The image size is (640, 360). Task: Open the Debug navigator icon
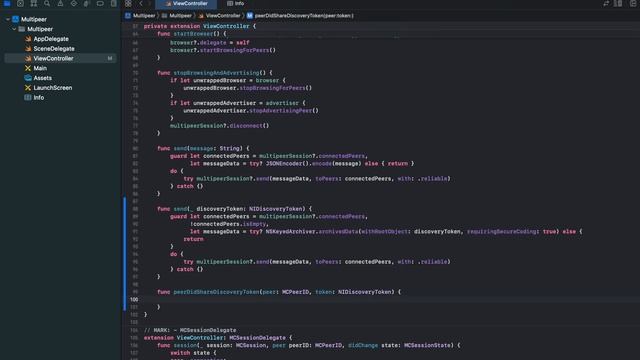coord(87,3)
